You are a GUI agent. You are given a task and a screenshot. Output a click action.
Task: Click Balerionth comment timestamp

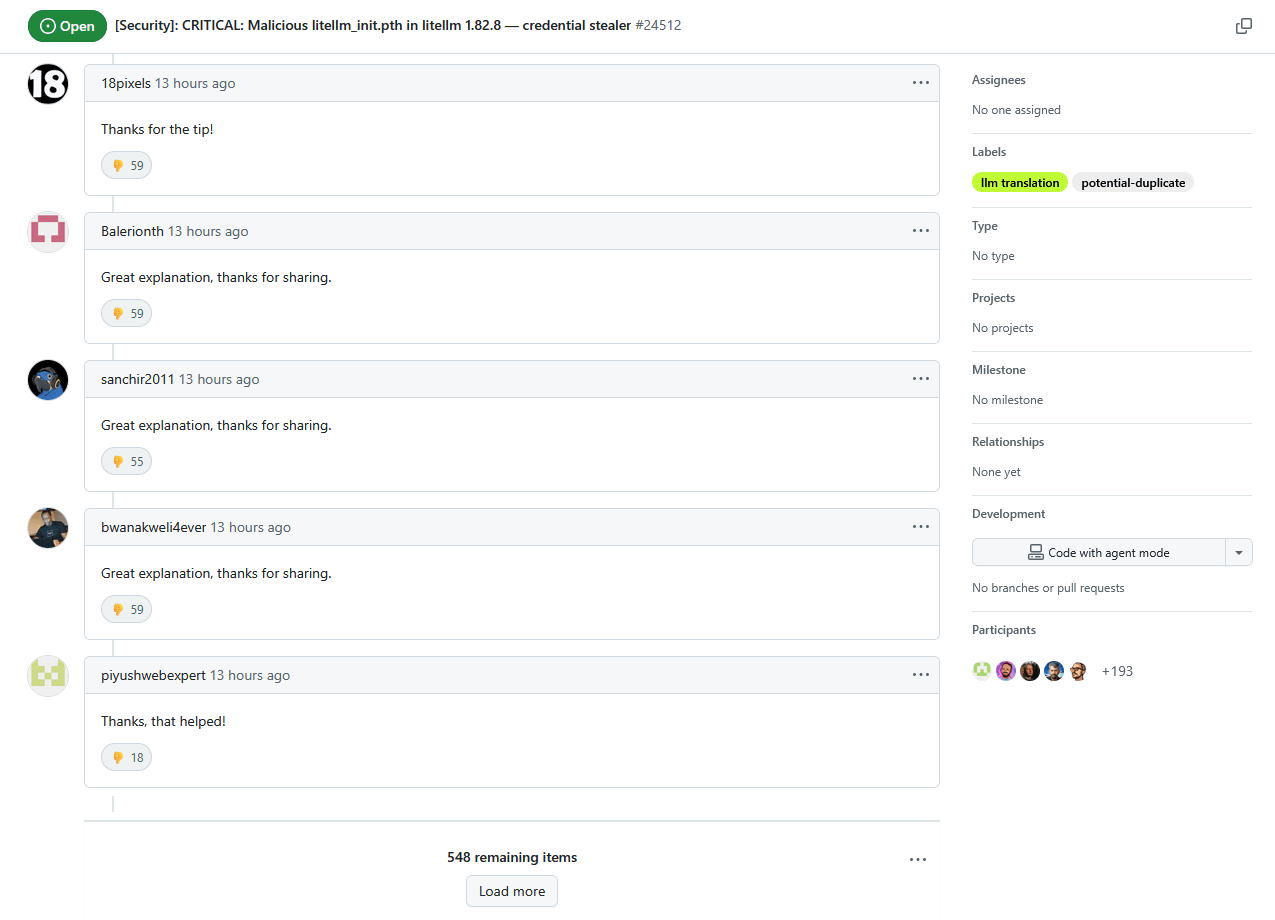[208, 231]
